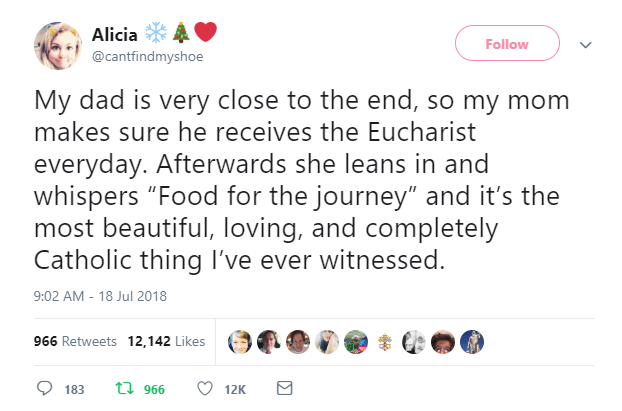Open Alicia's profile picture

click(x=57, y=45)
